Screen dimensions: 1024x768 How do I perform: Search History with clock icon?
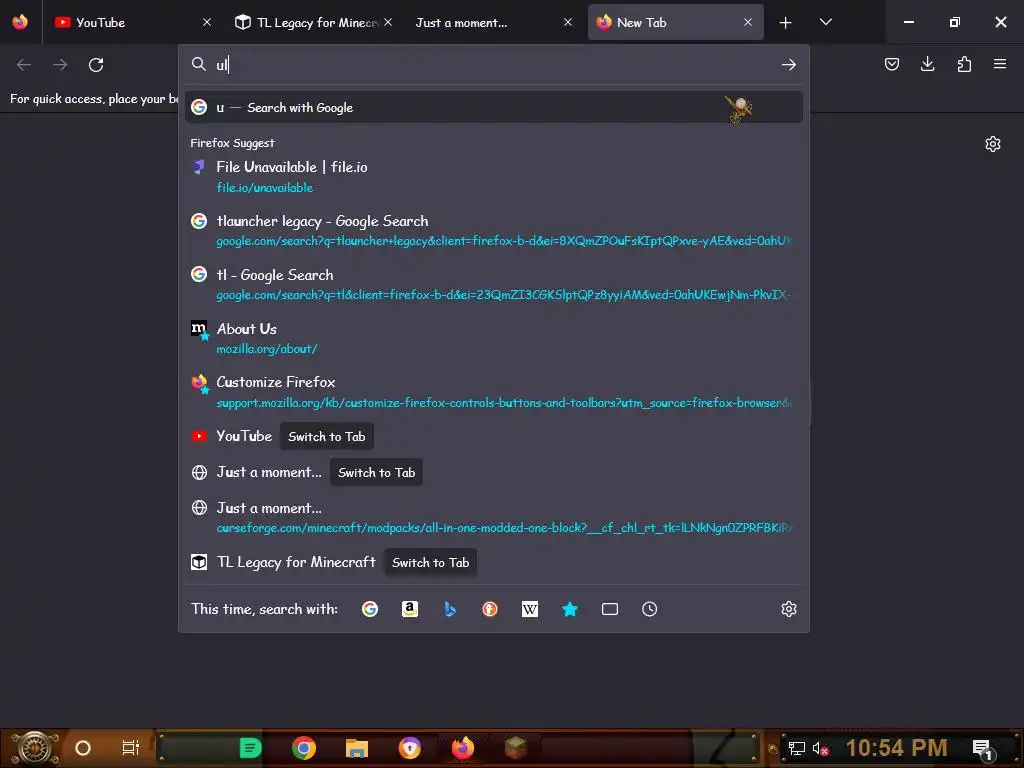click(x=649, y=609)
